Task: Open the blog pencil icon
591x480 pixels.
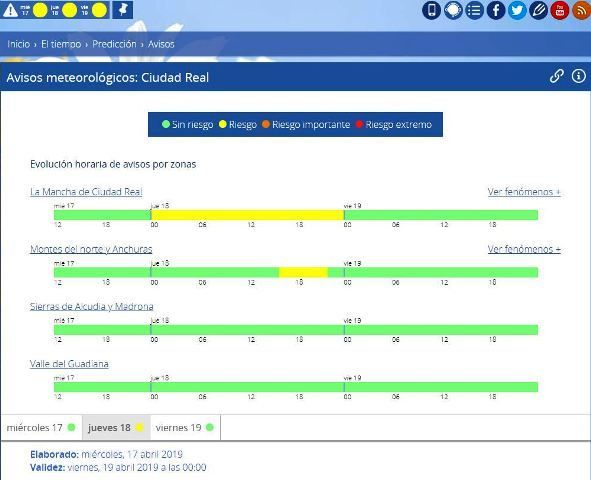Action: click(539, 10)
